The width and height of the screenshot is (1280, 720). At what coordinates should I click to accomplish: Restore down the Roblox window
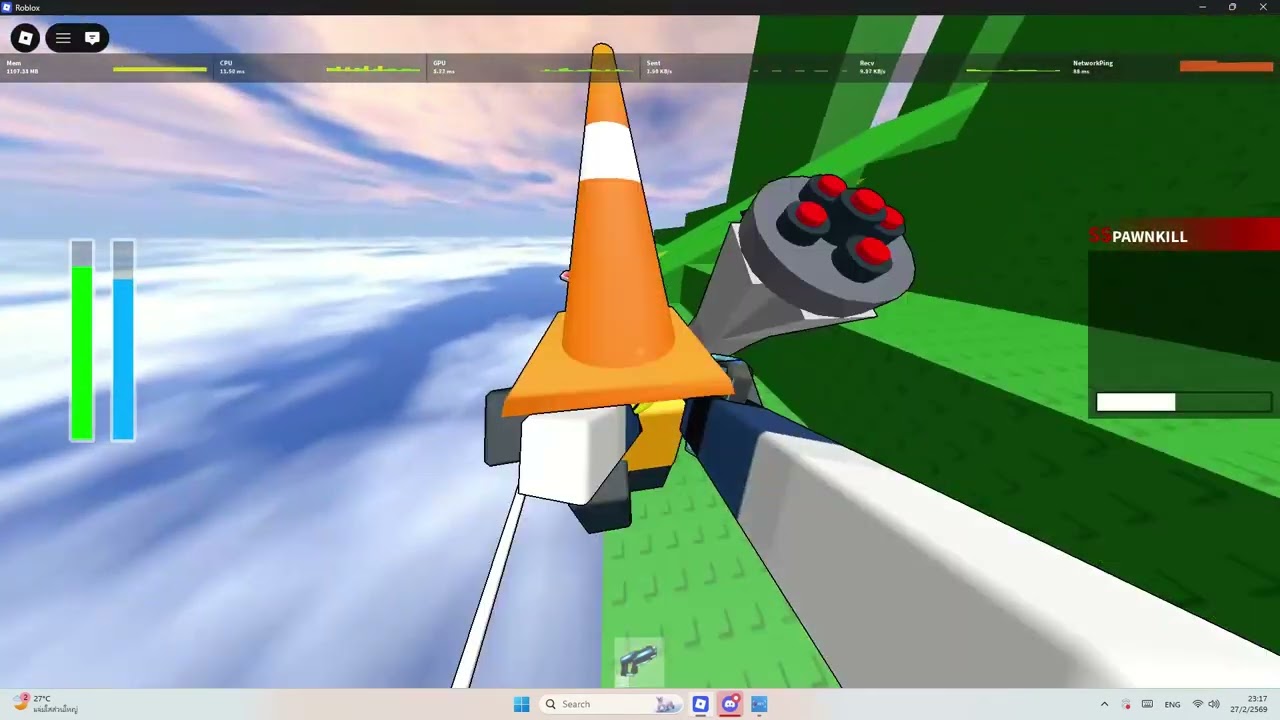pos(1232,7)
